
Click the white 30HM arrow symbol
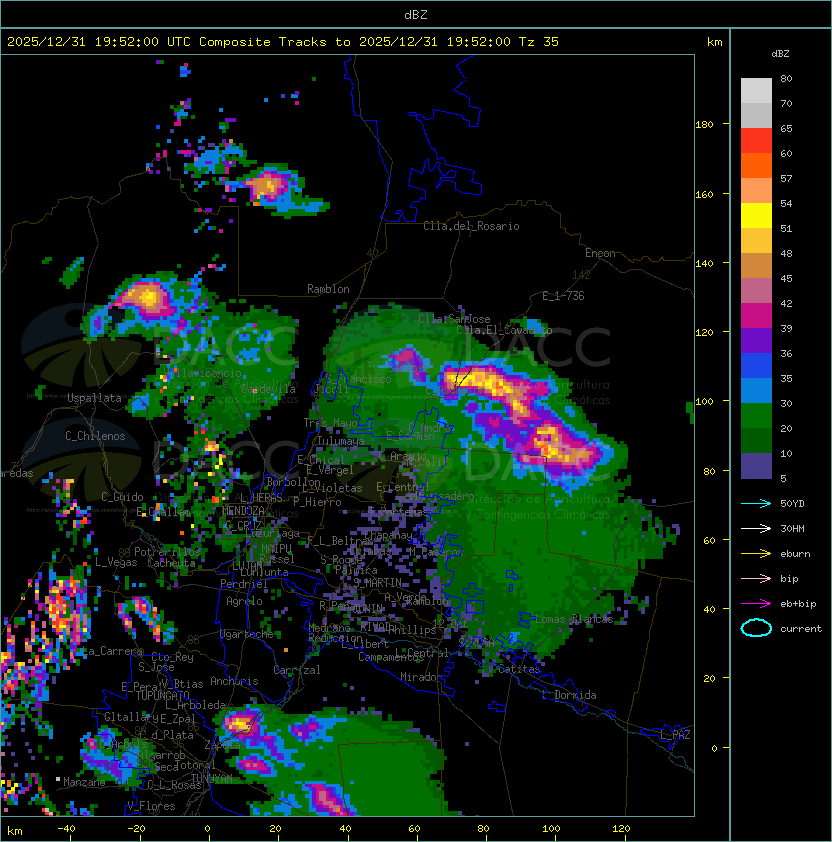[x=756, y=529]
